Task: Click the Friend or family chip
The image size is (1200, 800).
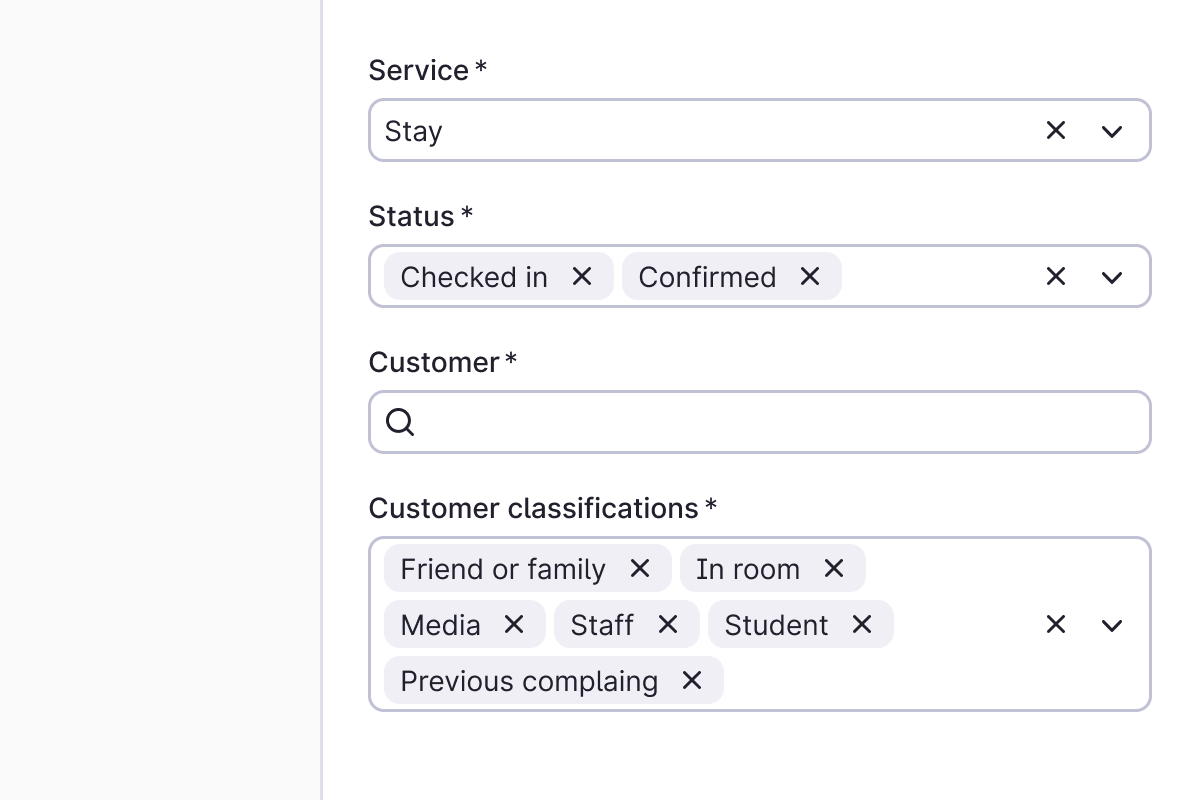Action: click(x=503, y=569)
